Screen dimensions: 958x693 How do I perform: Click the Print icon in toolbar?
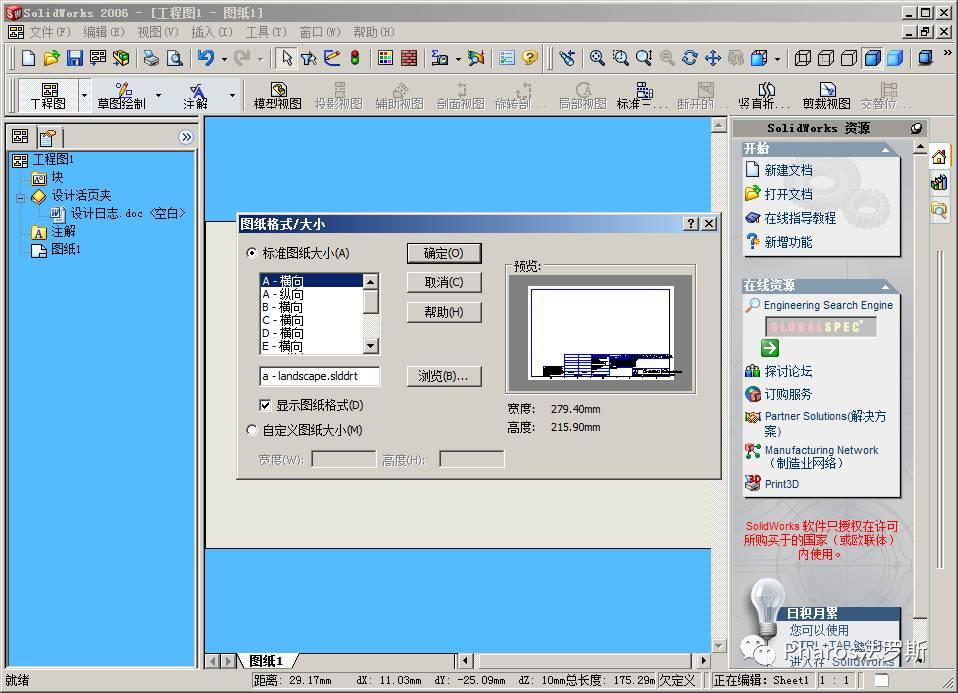click(x=151, y=58)
